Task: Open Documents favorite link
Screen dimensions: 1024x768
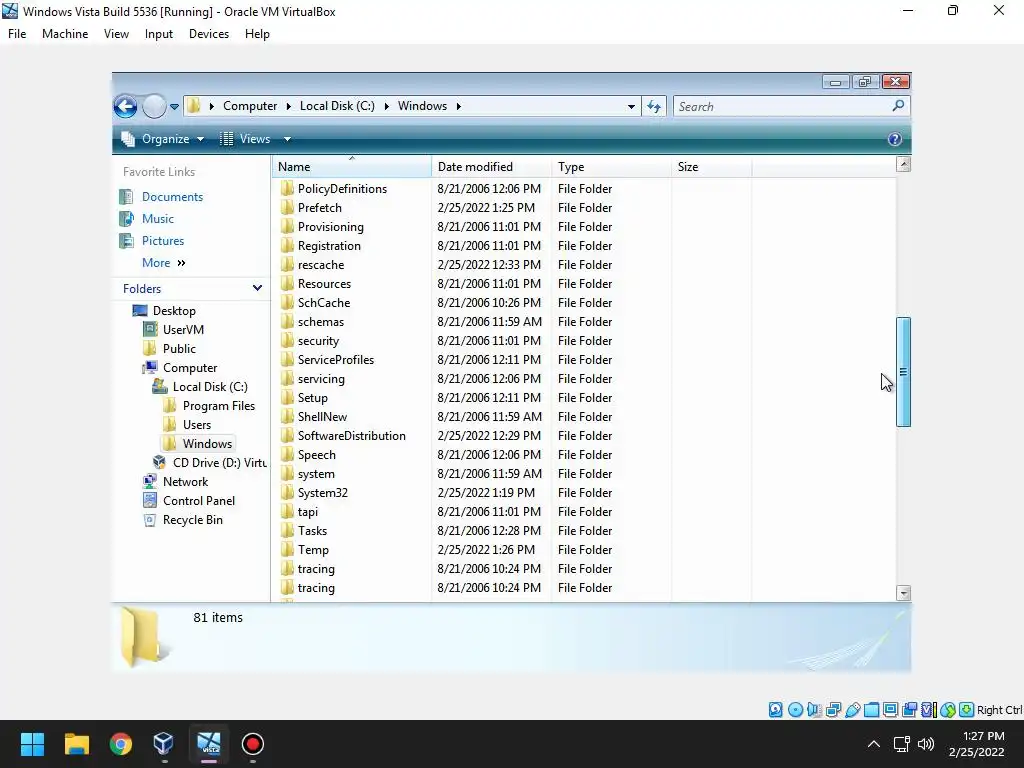Action: (x=172, y=197)
